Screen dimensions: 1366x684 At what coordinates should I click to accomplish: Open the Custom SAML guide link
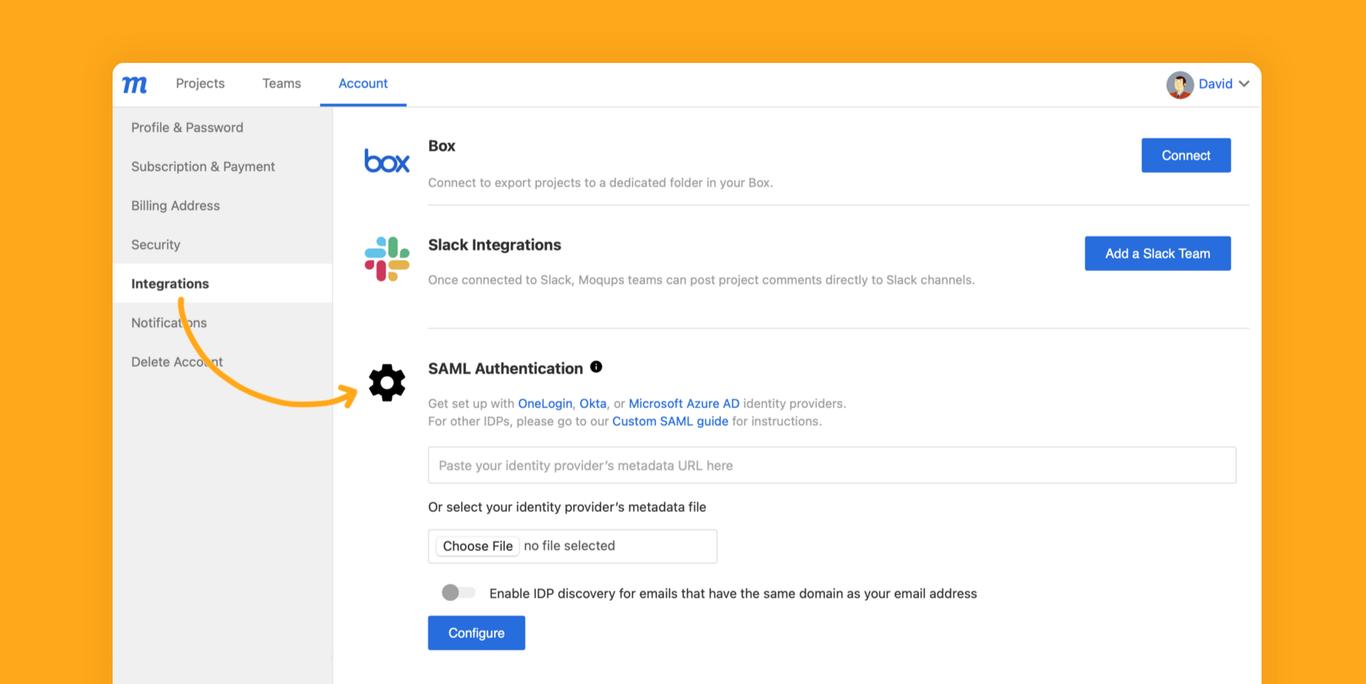pos(670,422)
